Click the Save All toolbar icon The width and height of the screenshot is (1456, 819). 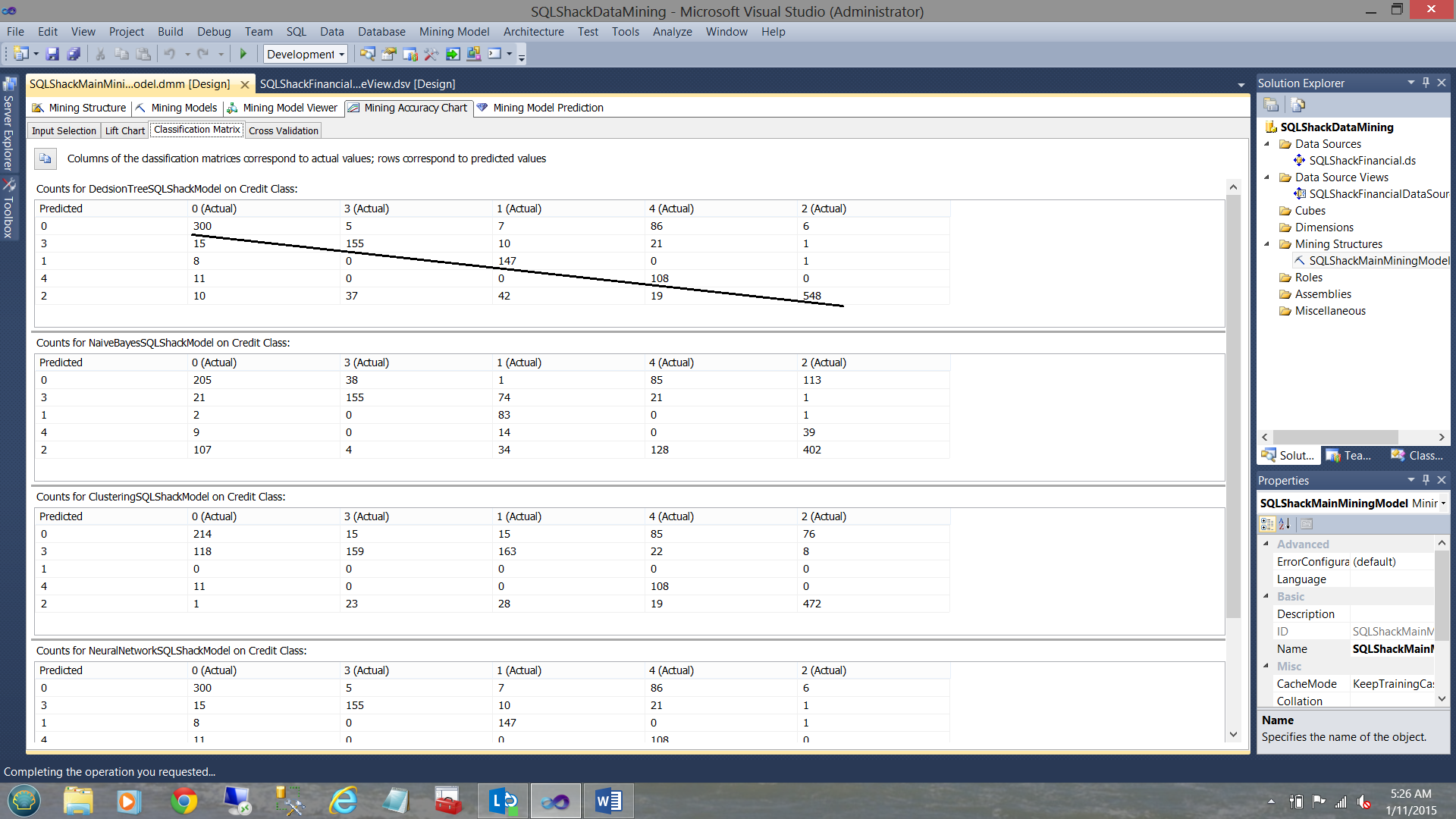[74, 54]
